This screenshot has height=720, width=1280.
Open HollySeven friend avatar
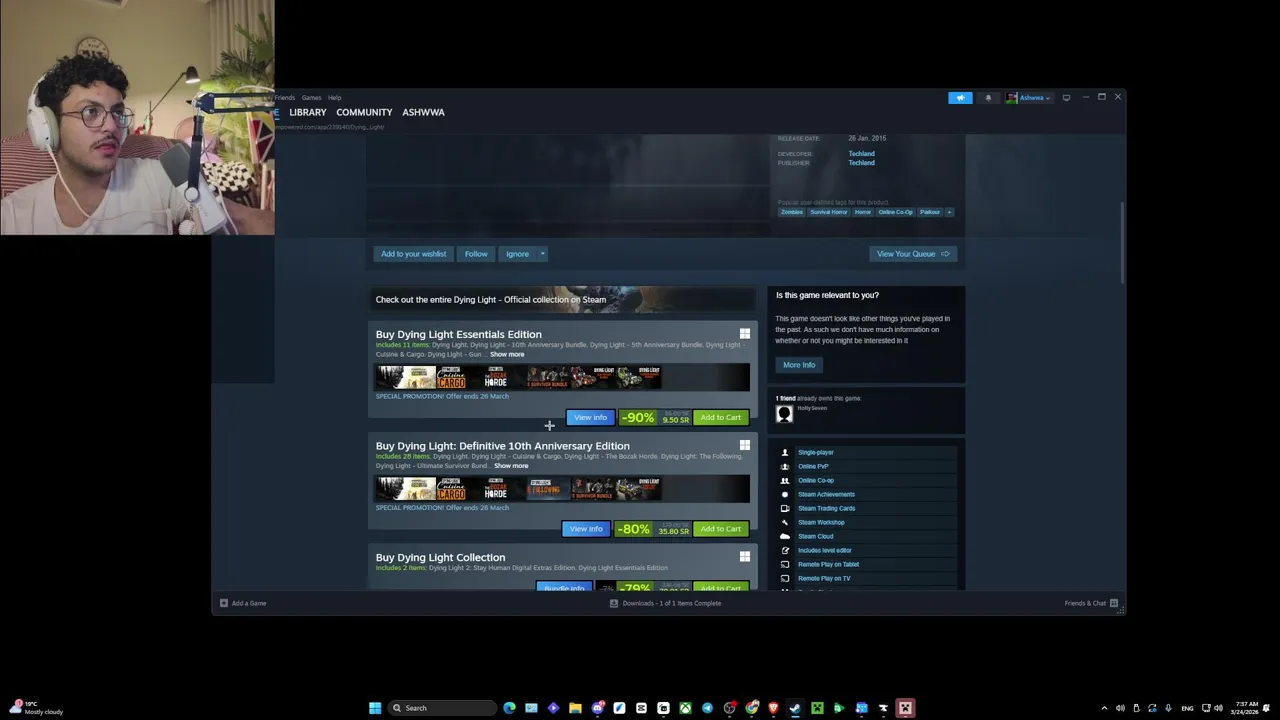coord(784,414)
